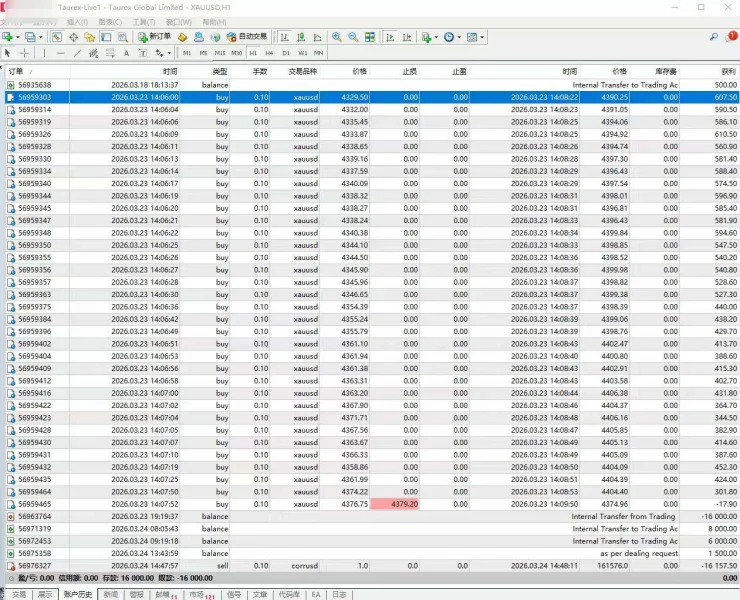This screenshot has height=600, width=740.
Task: Switch to H1 timeframe
Action: tap(253, 53)
